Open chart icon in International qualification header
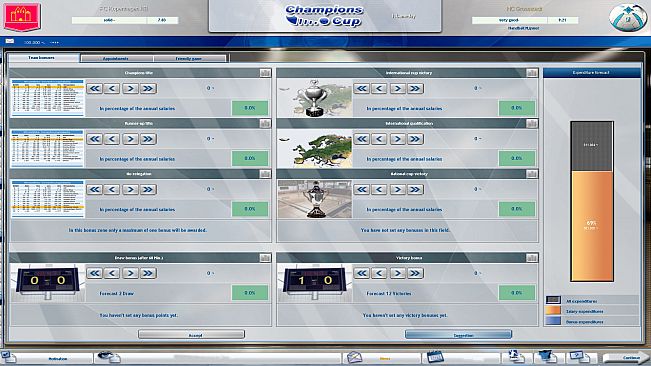 [532, 124]
